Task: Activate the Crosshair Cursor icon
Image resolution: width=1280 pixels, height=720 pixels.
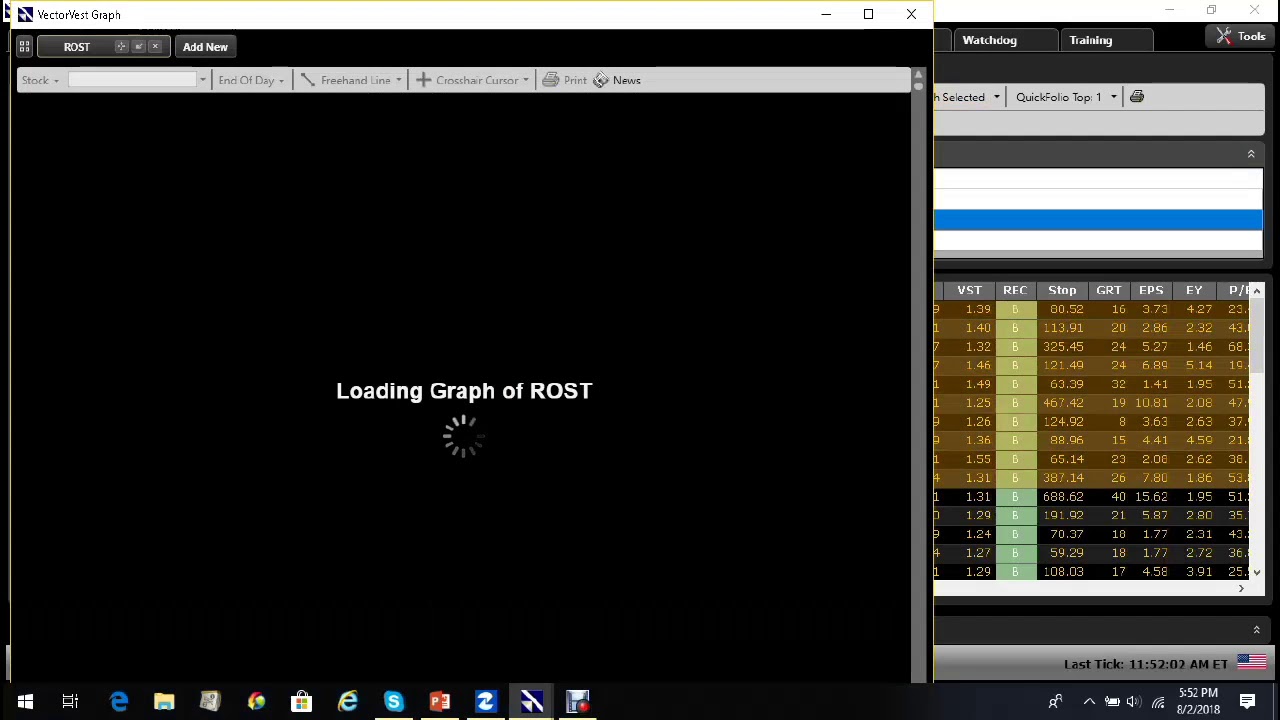Action: click(x=423, y=80)
